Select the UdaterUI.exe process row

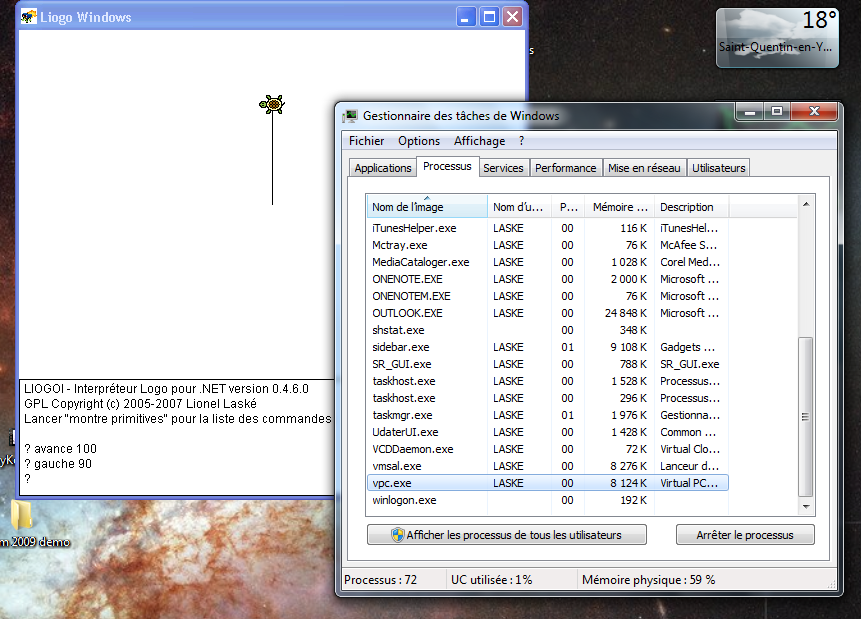click(547, 432)
